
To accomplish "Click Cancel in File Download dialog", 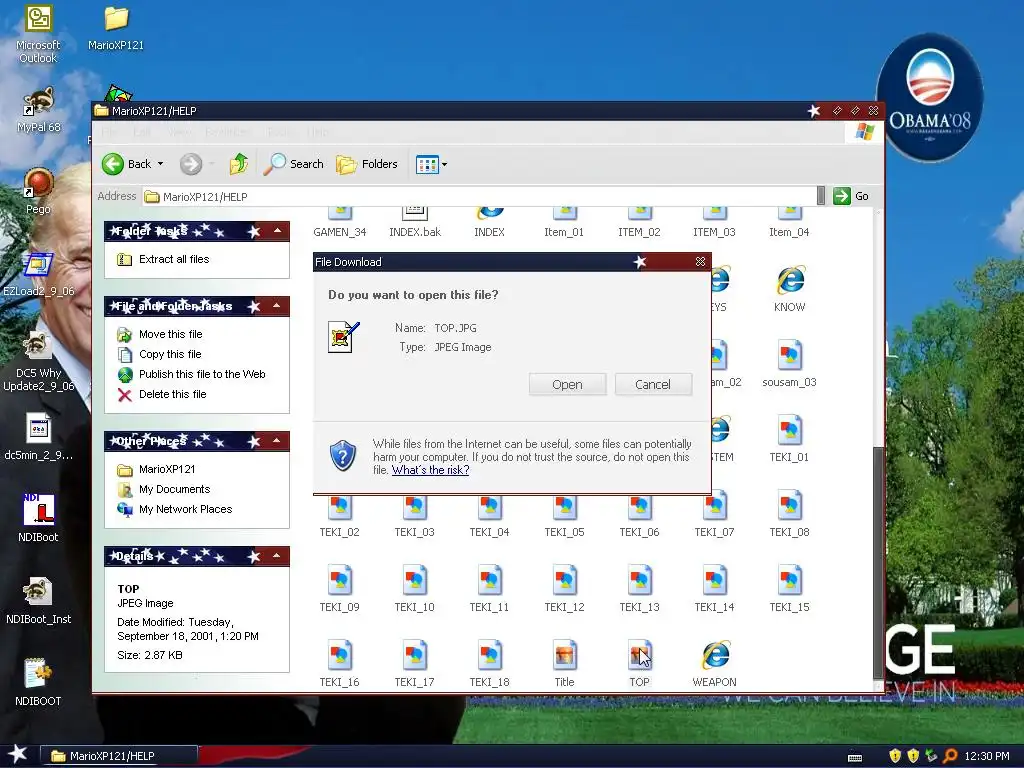I will (x=653, y=385).
